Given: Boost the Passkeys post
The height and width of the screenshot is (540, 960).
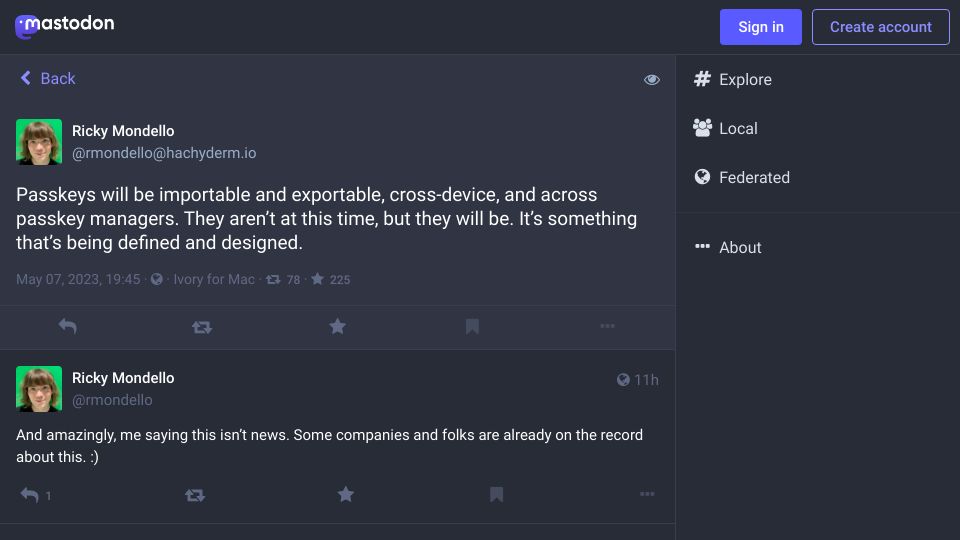Looking at the screenshot, I should tap(202, 327).
